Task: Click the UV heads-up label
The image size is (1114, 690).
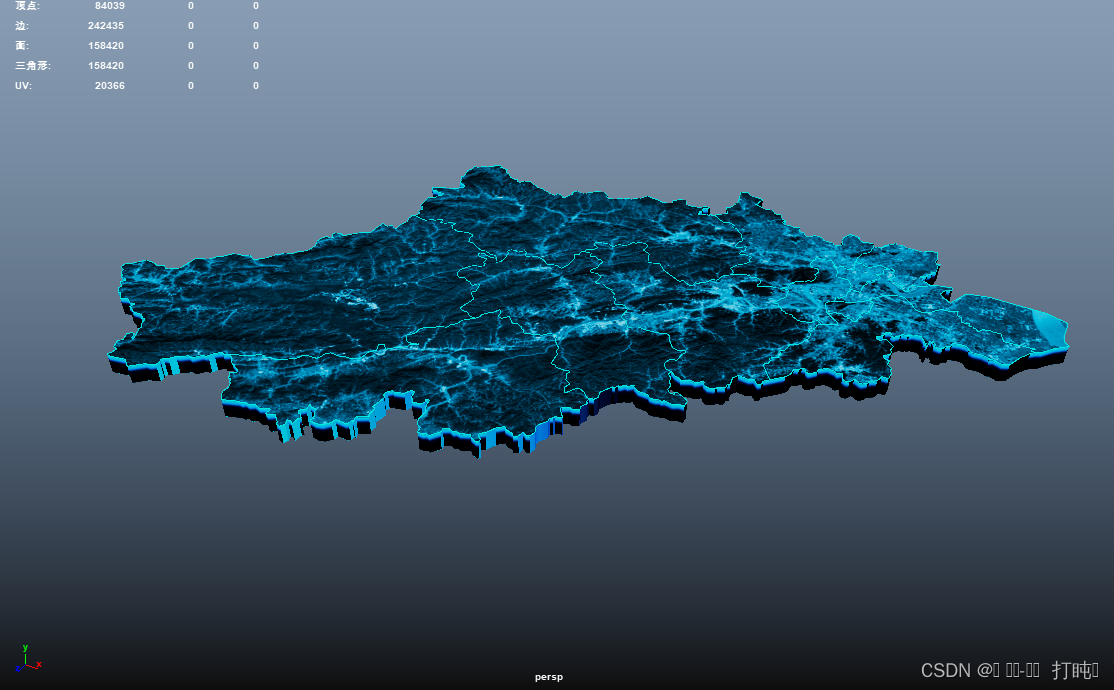Action: coord(23,85)
